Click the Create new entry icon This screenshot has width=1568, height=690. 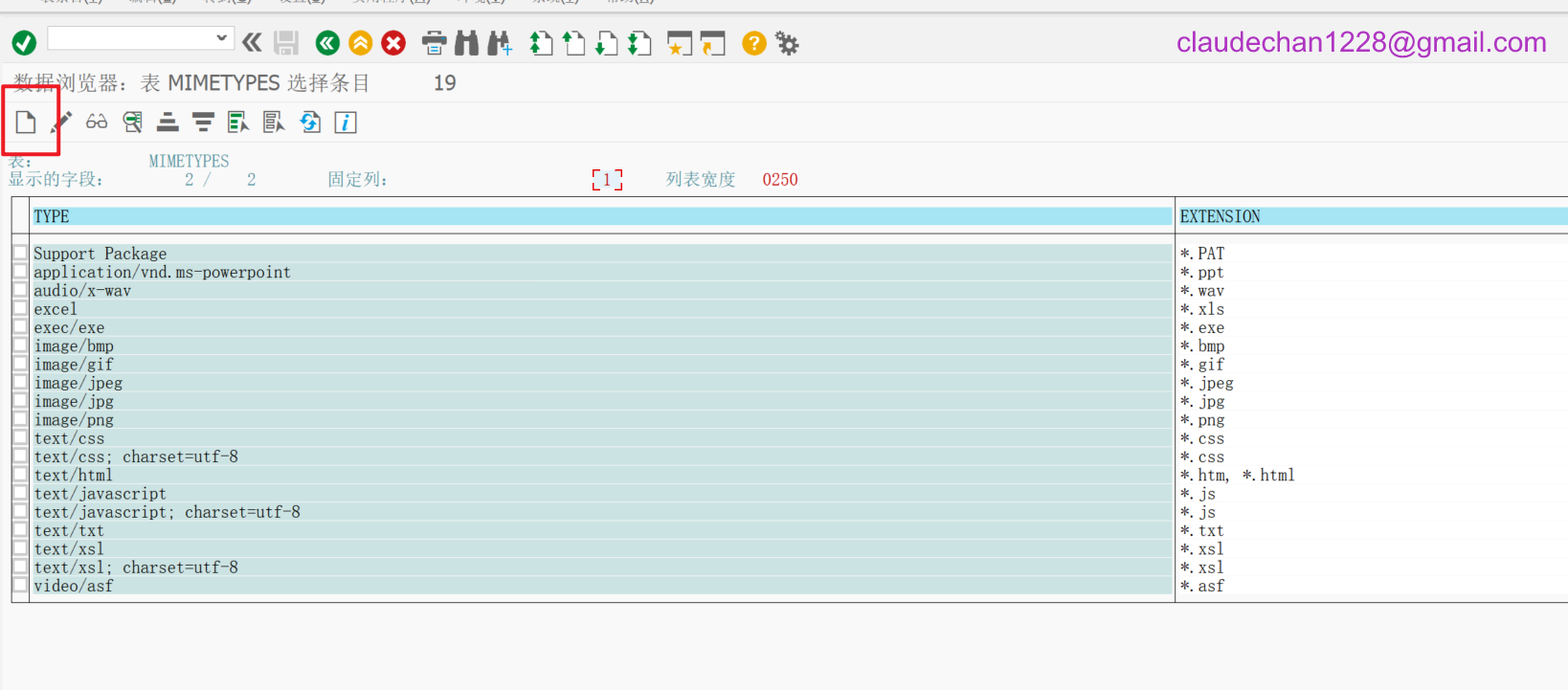[x=26, y=122]
